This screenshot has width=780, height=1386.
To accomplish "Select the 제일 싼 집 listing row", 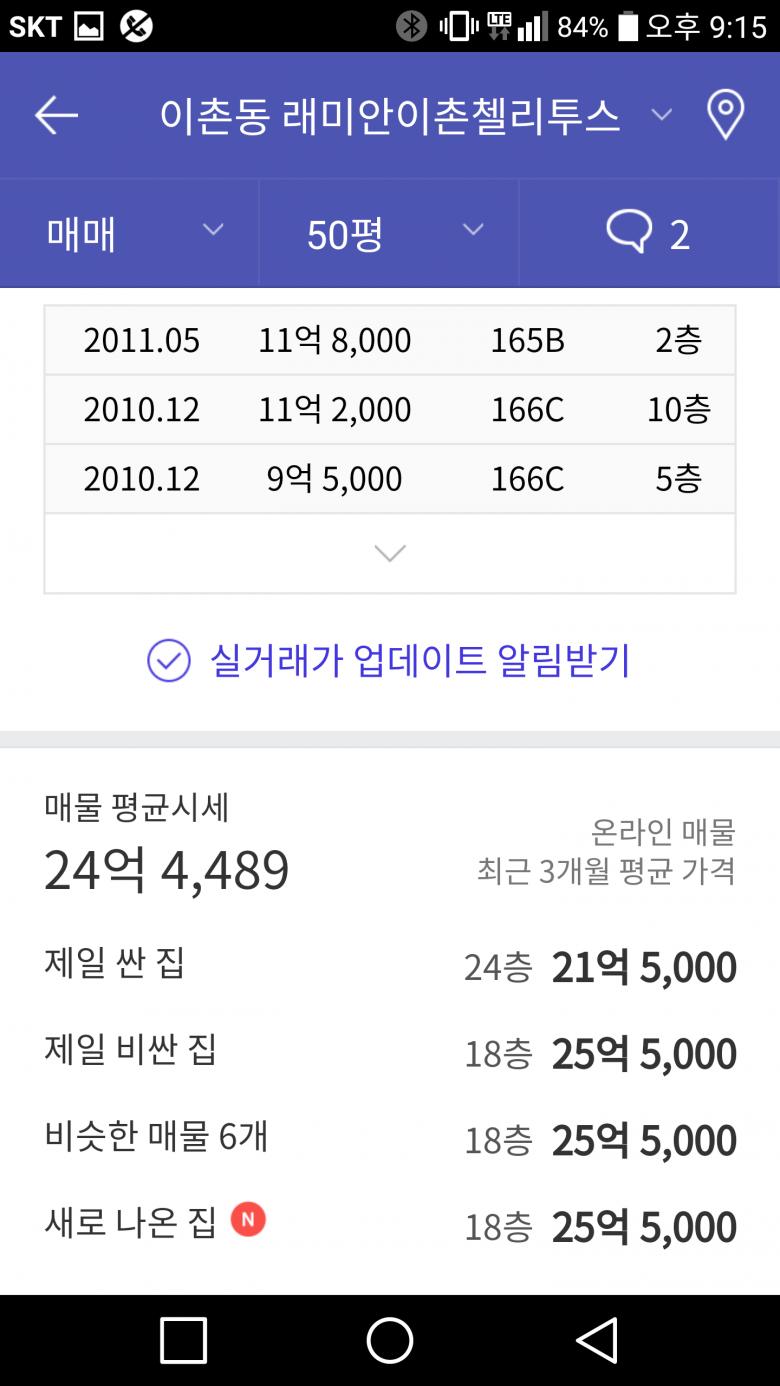I will (390, 967).
